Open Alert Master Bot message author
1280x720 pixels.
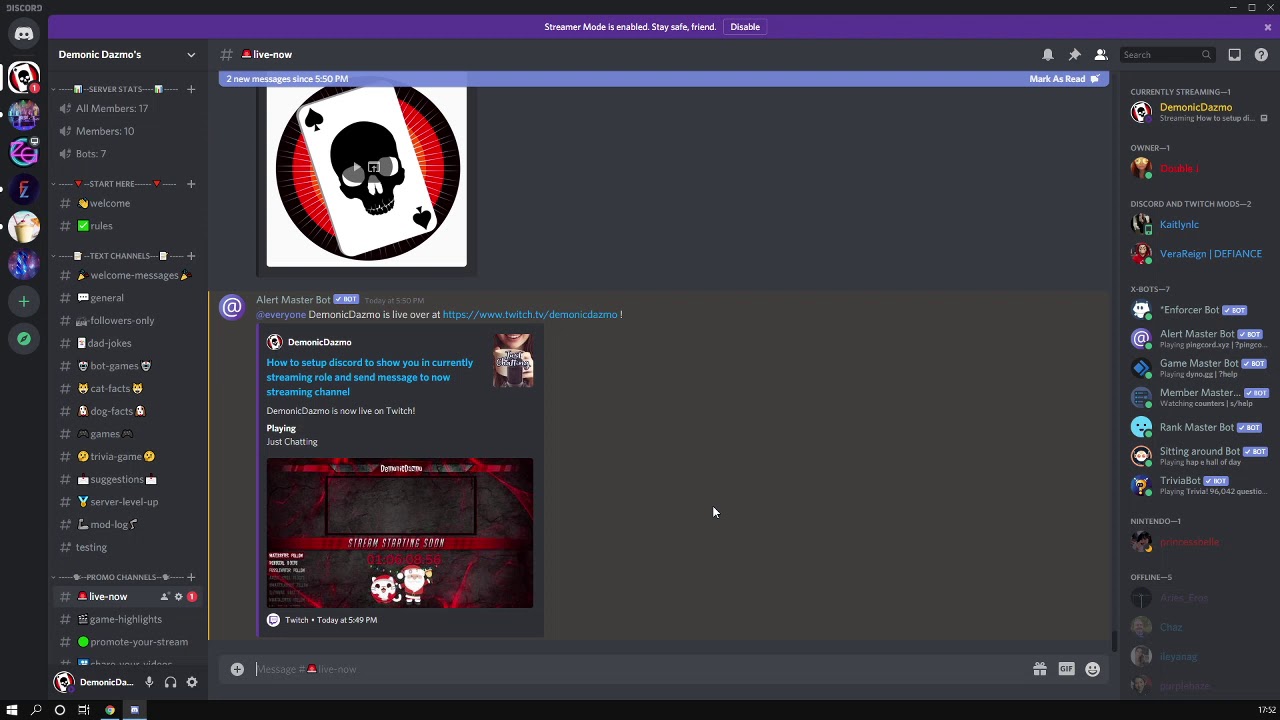coord(293,300)
